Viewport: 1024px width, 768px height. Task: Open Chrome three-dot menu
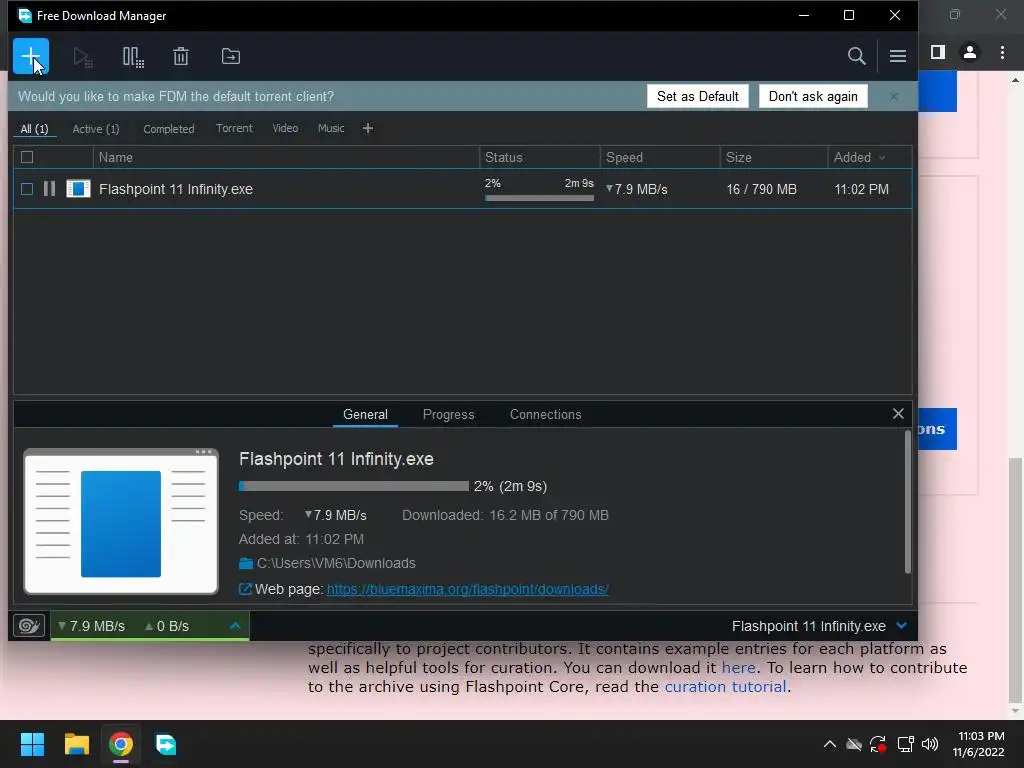coord(1002,52)
